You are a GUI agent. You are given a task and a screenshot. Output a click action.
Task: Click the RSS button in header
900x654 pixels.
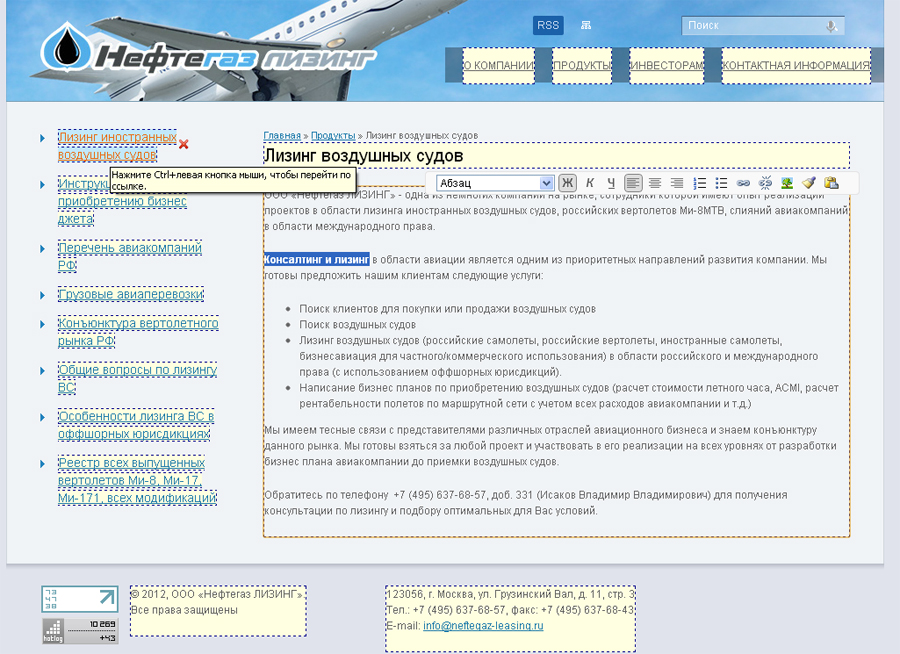548,25
